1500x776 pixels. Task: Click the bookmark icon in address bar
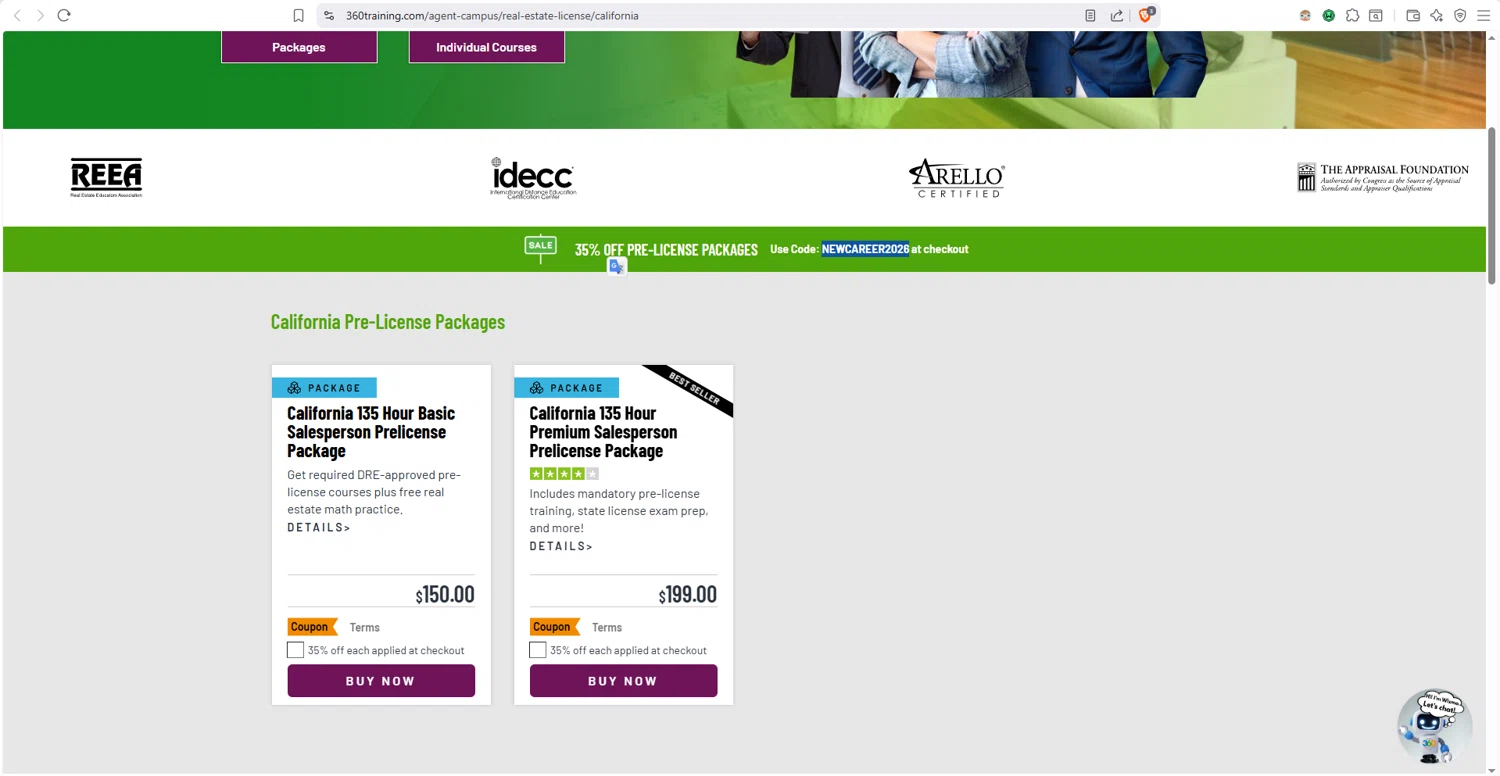(x=298, y=15)
